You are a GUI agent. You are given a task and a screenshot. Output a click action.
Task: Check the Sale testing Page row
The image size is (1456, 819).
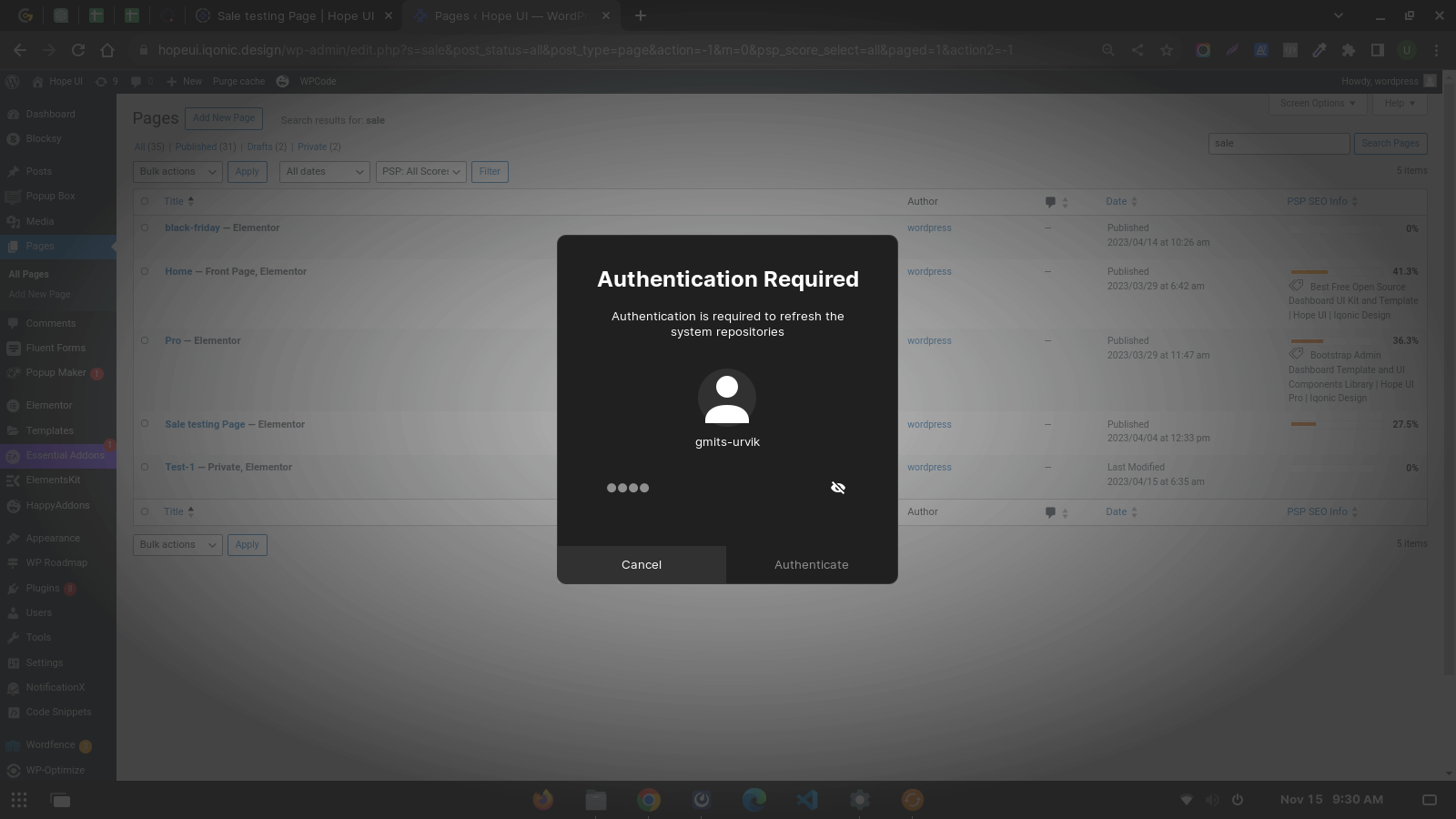[145, 423]
